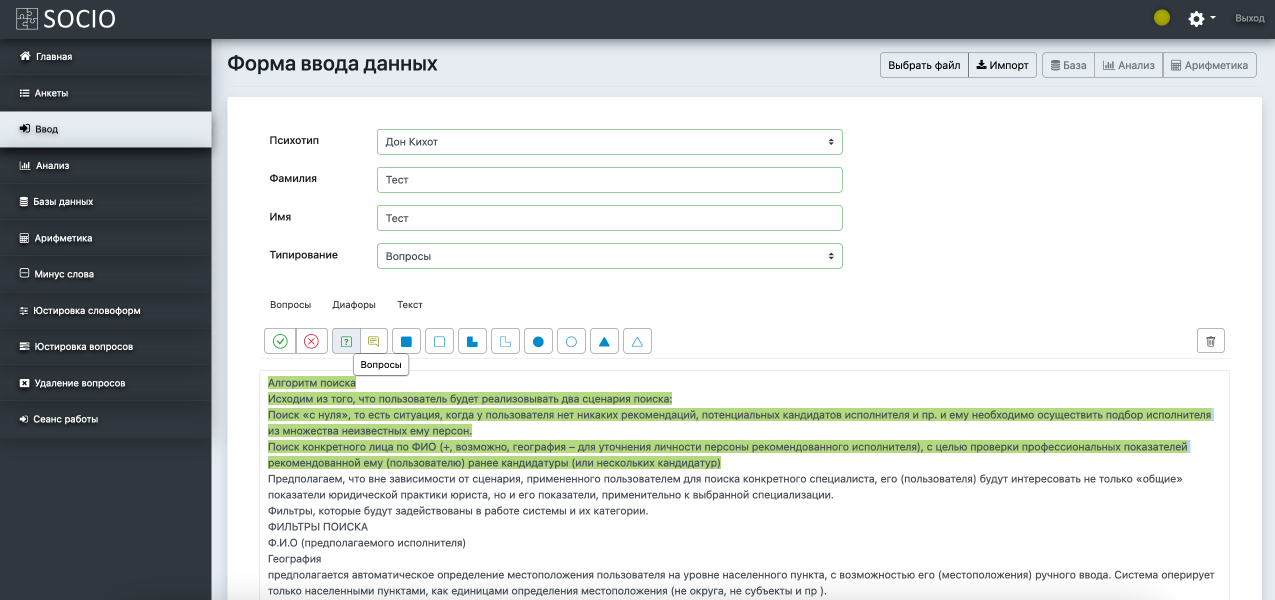Pick the outlined triangle marker

click(x=637, y=341)
